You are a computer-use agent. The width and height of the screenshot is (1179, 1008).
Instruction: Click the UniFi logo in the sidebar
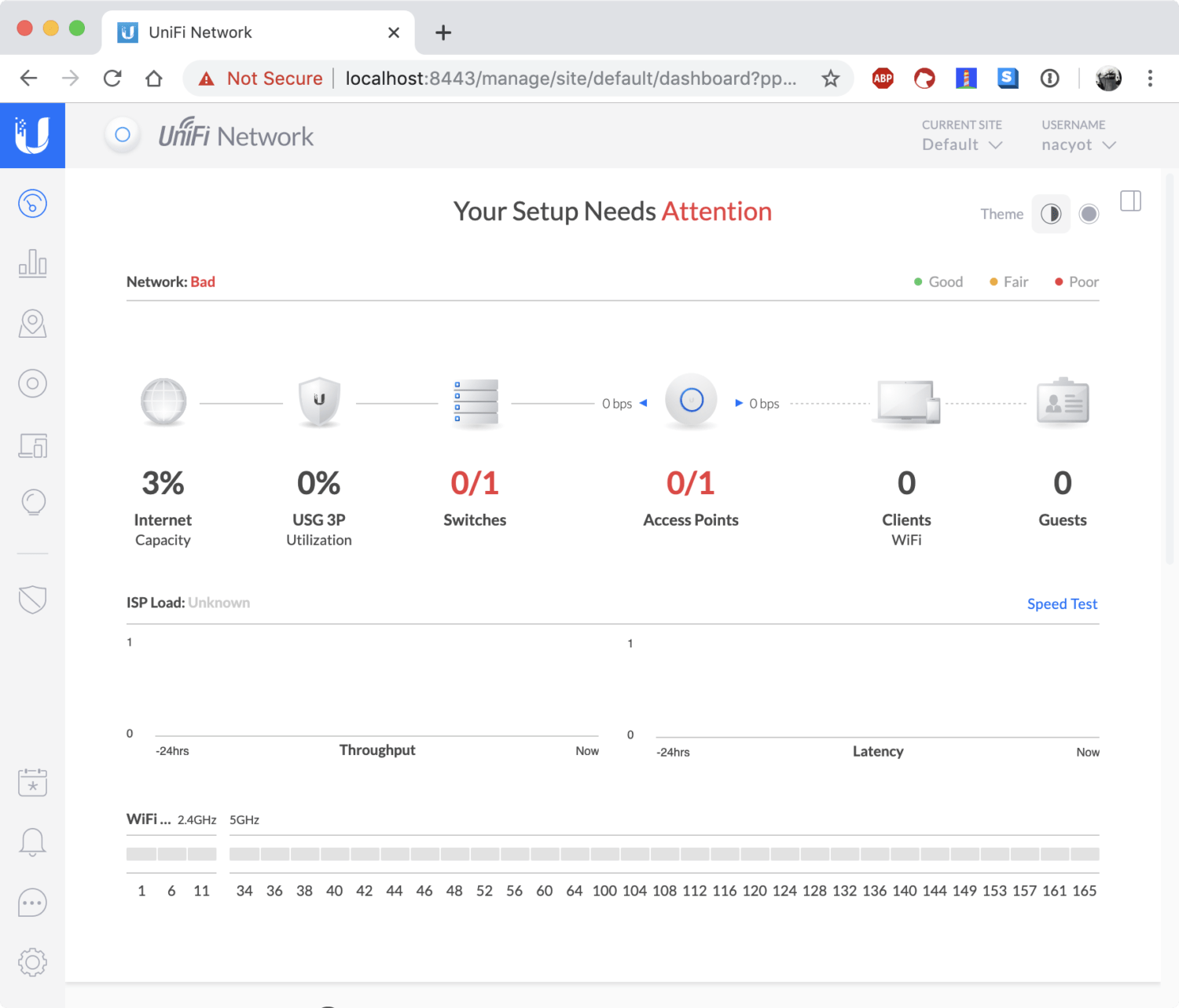coord(32,135)
